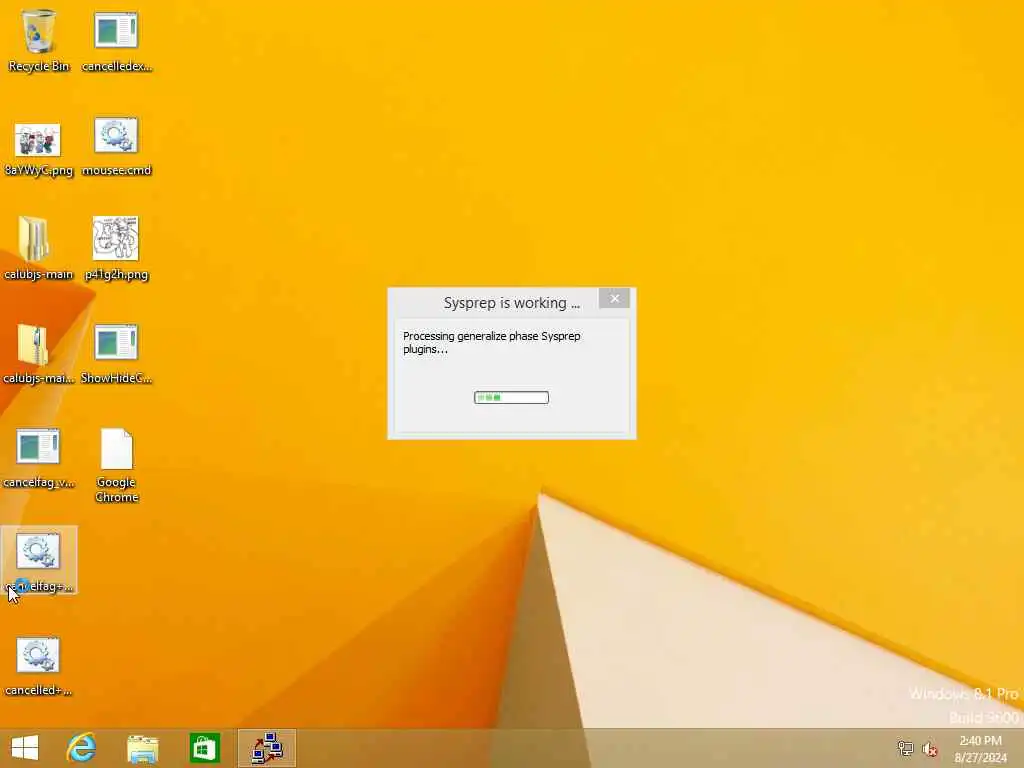
Task: Open the Recycle Bin desktop icon
Action: click(x=39, y=40)
